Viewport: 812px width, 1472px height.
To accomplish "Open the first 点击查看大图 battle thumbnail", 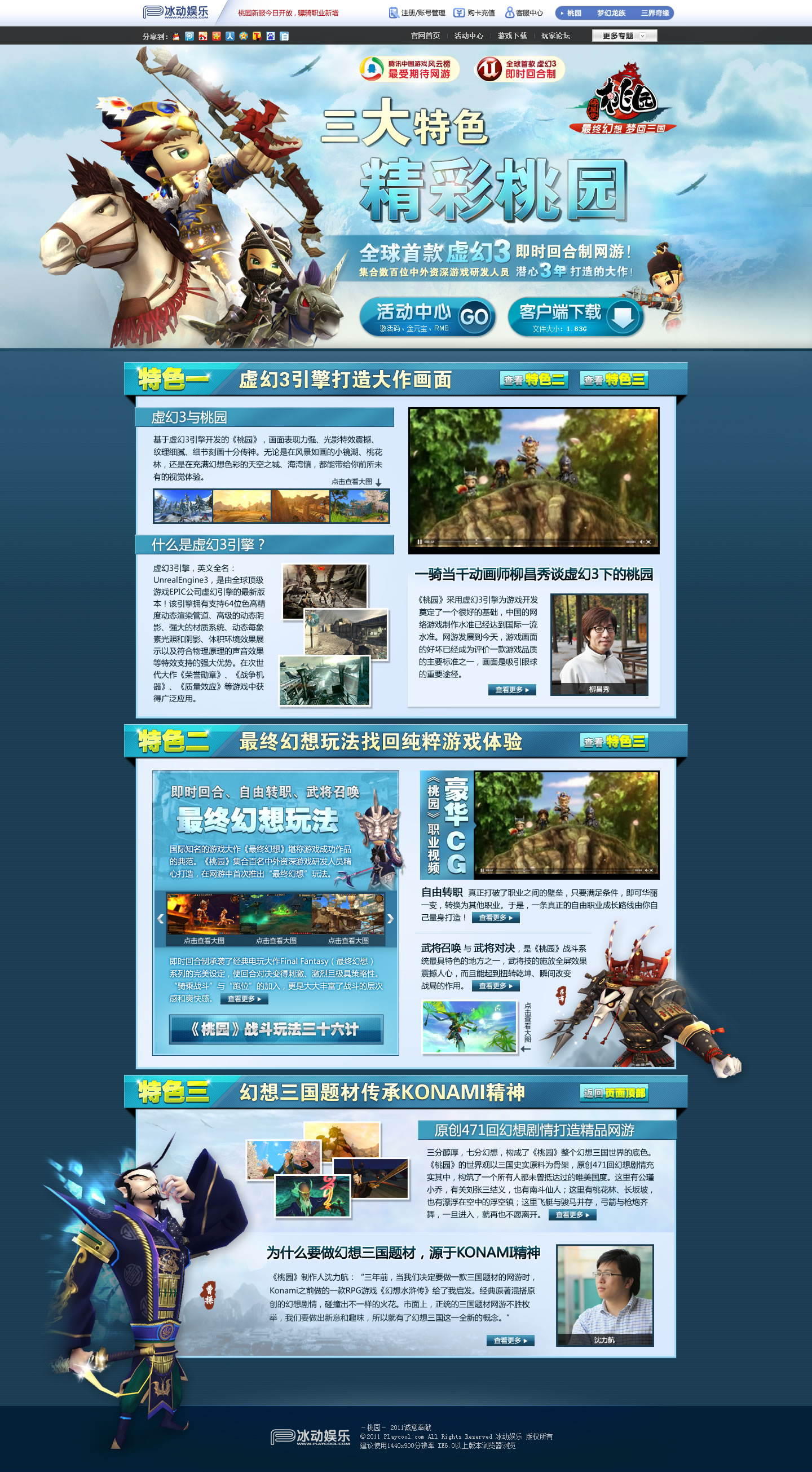I will click(x=203, y=914).
